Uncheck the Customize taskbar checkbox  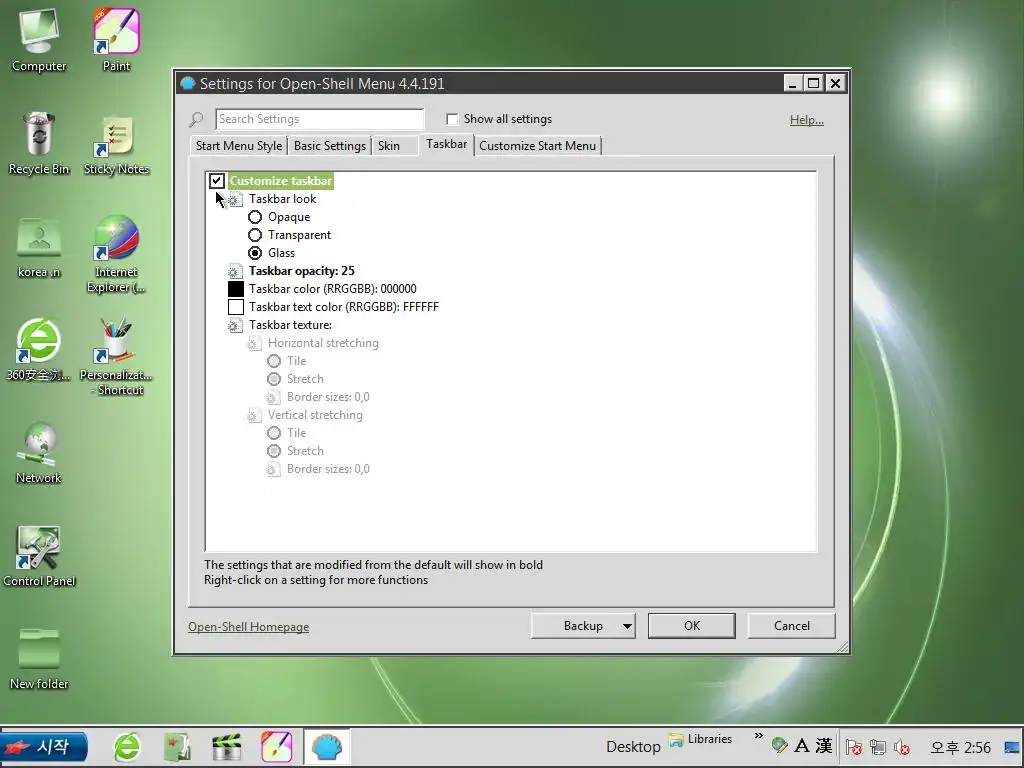pyautogui.click(x=217, y=181)
